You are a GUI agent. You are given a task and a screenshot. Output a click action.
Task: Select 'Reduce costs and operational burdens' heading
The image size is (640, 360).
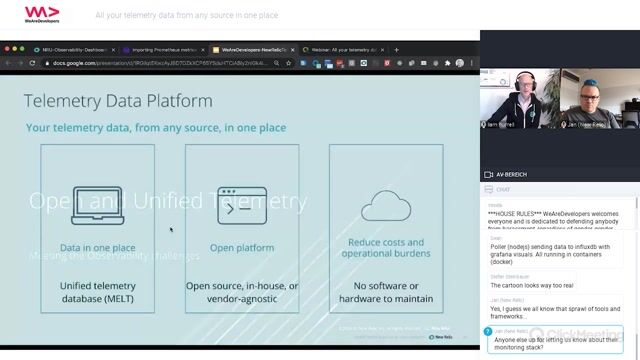[x=386, y=248]
